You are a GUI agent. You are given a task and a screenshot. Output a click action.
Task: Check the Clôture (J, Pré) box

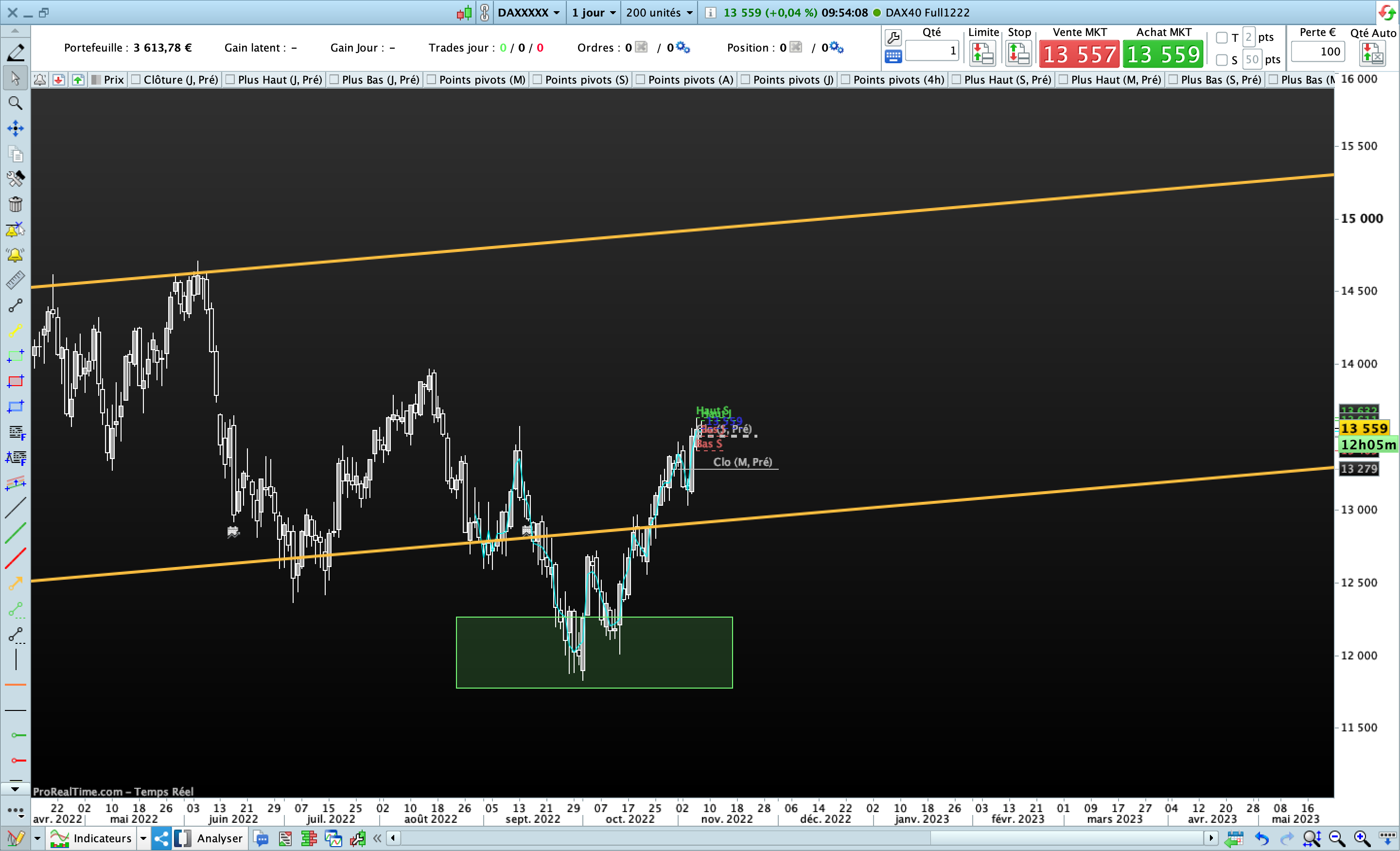coord(137,80)
